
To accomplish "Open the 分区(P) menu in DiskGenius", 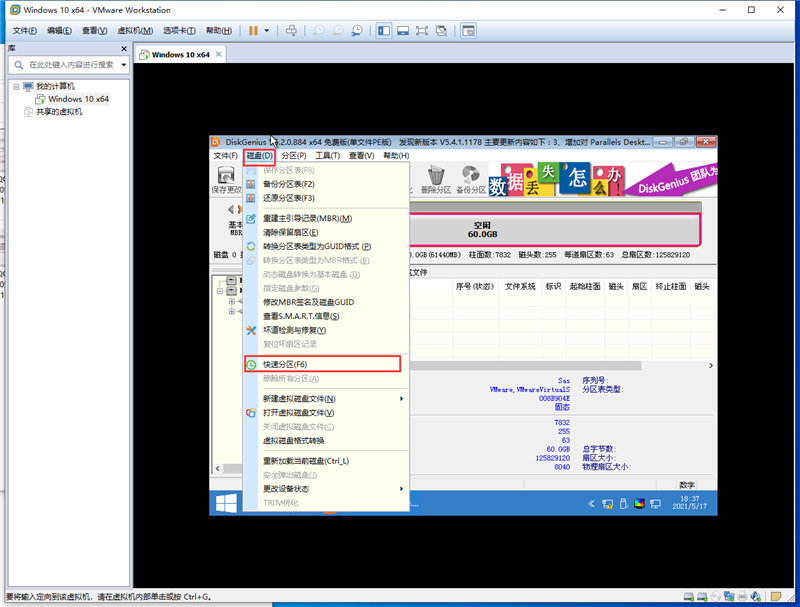I will 296,156.
